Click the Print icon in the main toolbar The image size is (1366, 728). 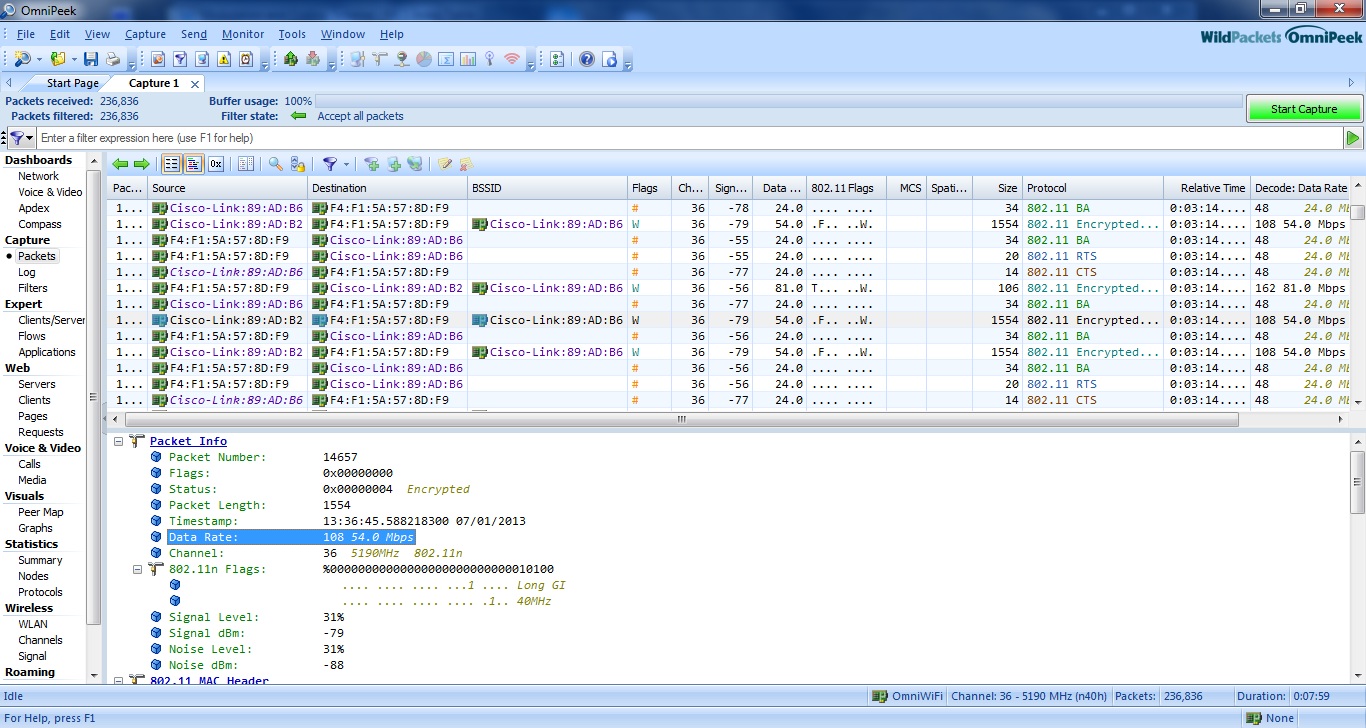(113, 59)
